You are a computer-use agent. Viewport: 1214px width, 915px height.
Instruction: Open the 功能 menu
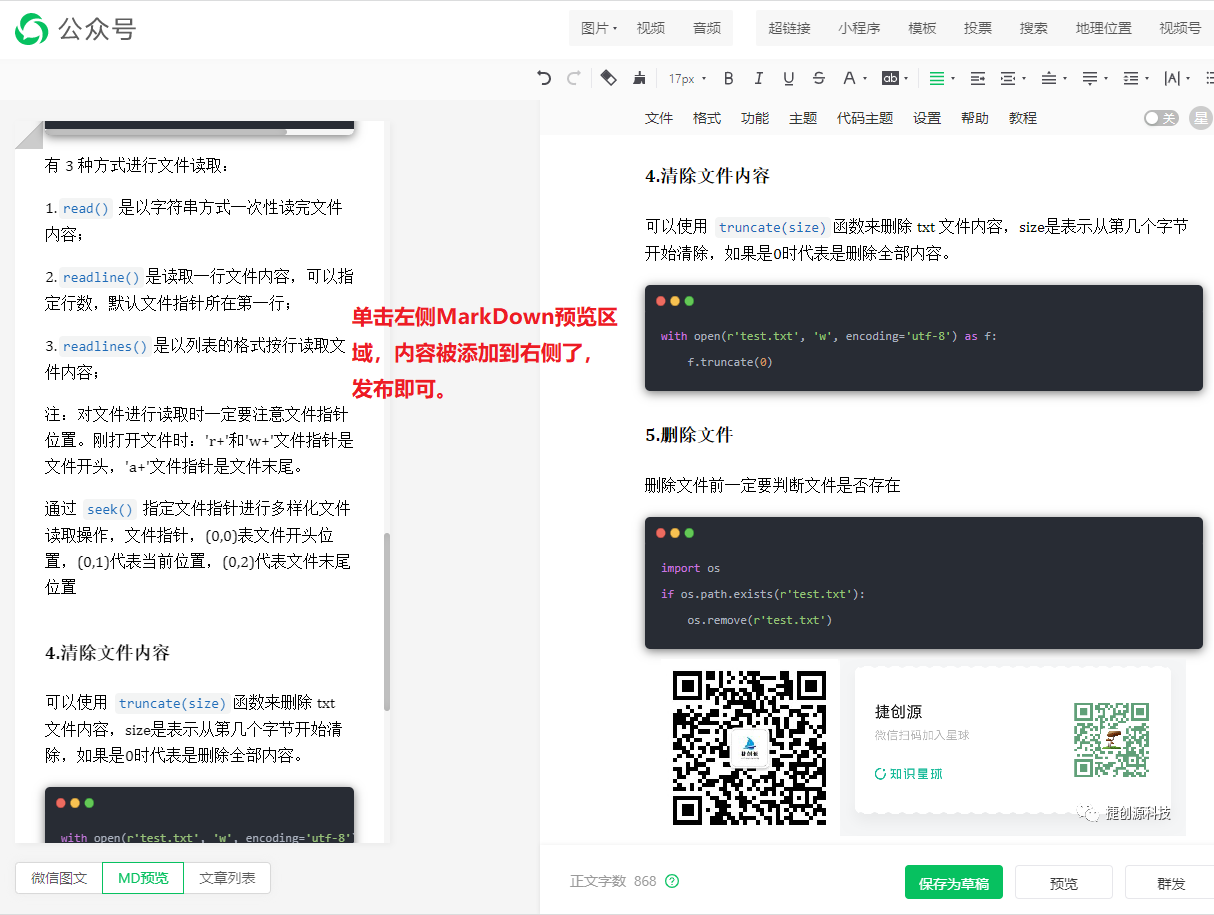tap(755, 118)
